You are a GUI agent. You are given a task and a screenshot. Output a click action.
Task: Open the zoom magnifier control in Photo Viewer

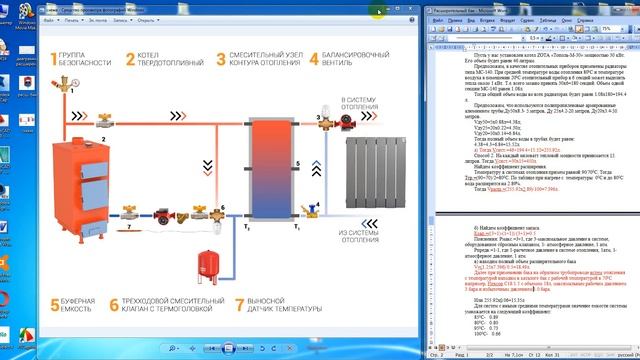173,348
